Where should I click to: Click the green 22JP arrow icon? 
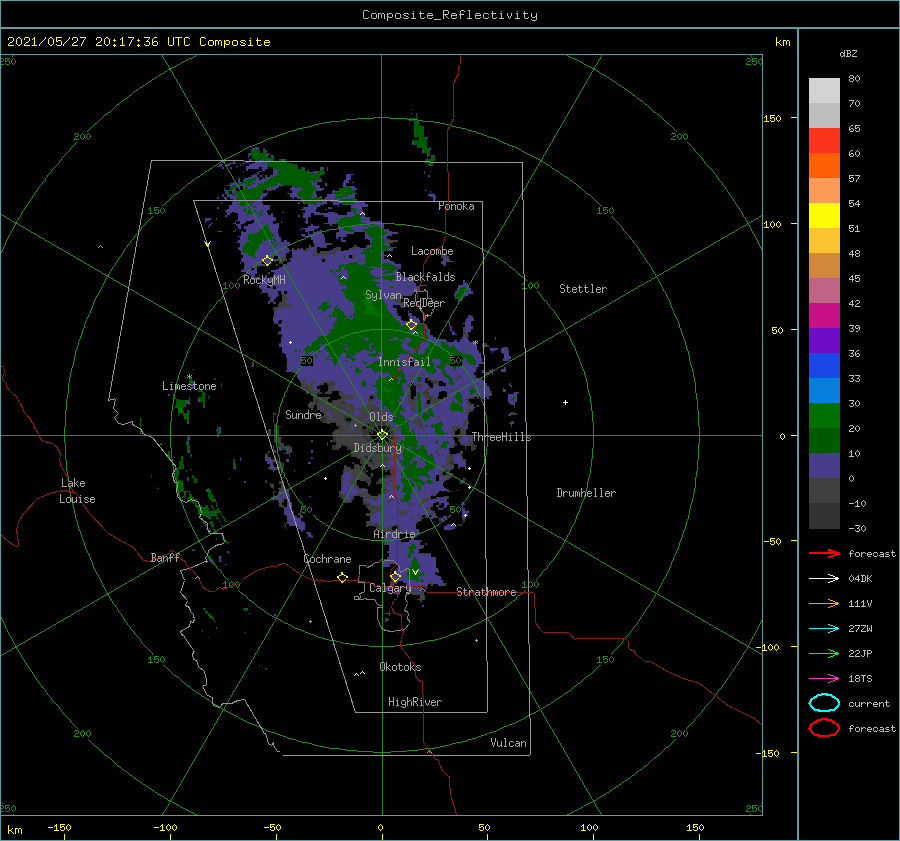[x=824, y=653]
